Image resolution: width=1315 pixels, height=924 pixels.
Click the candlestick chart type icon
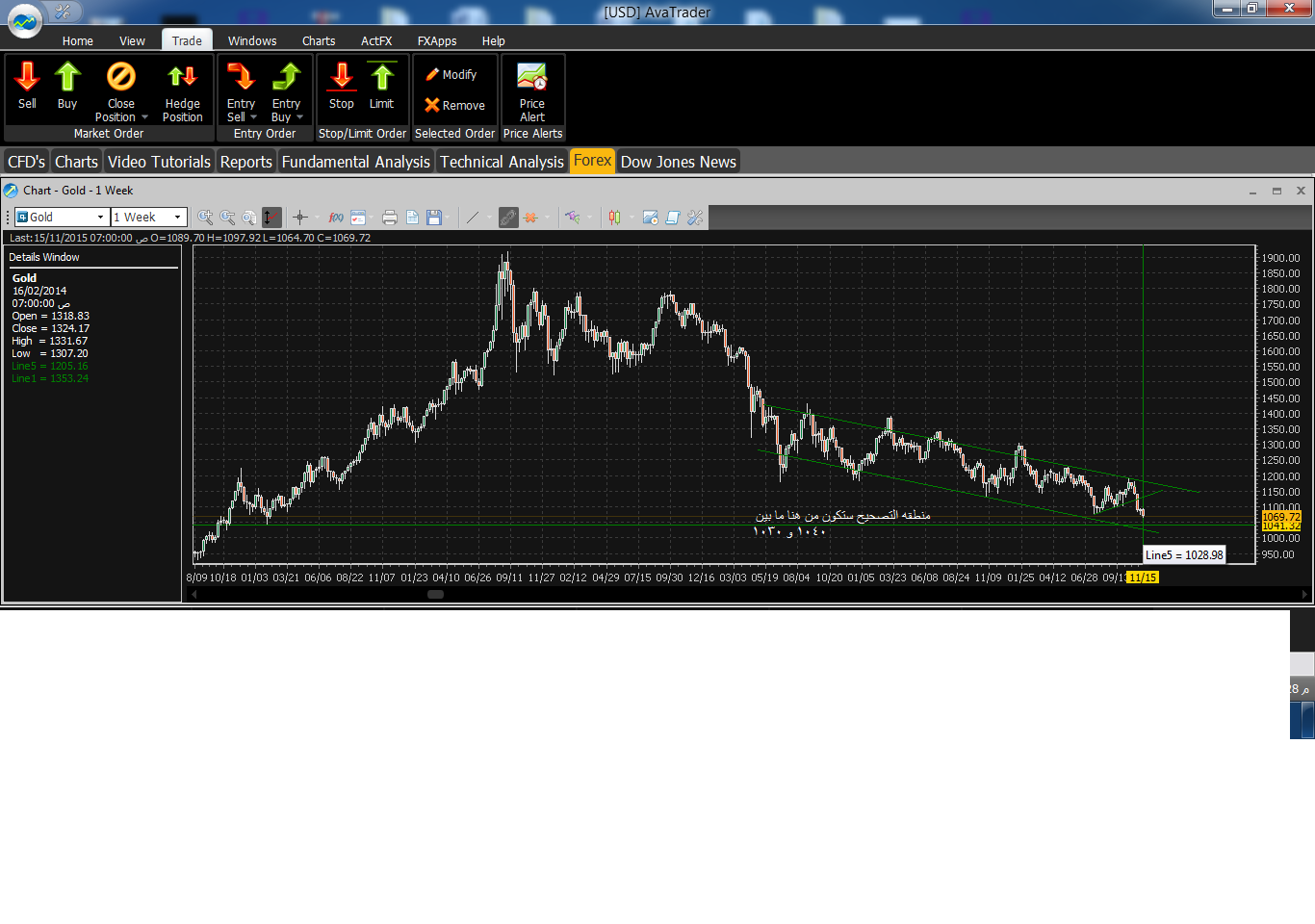click(614, 218)
